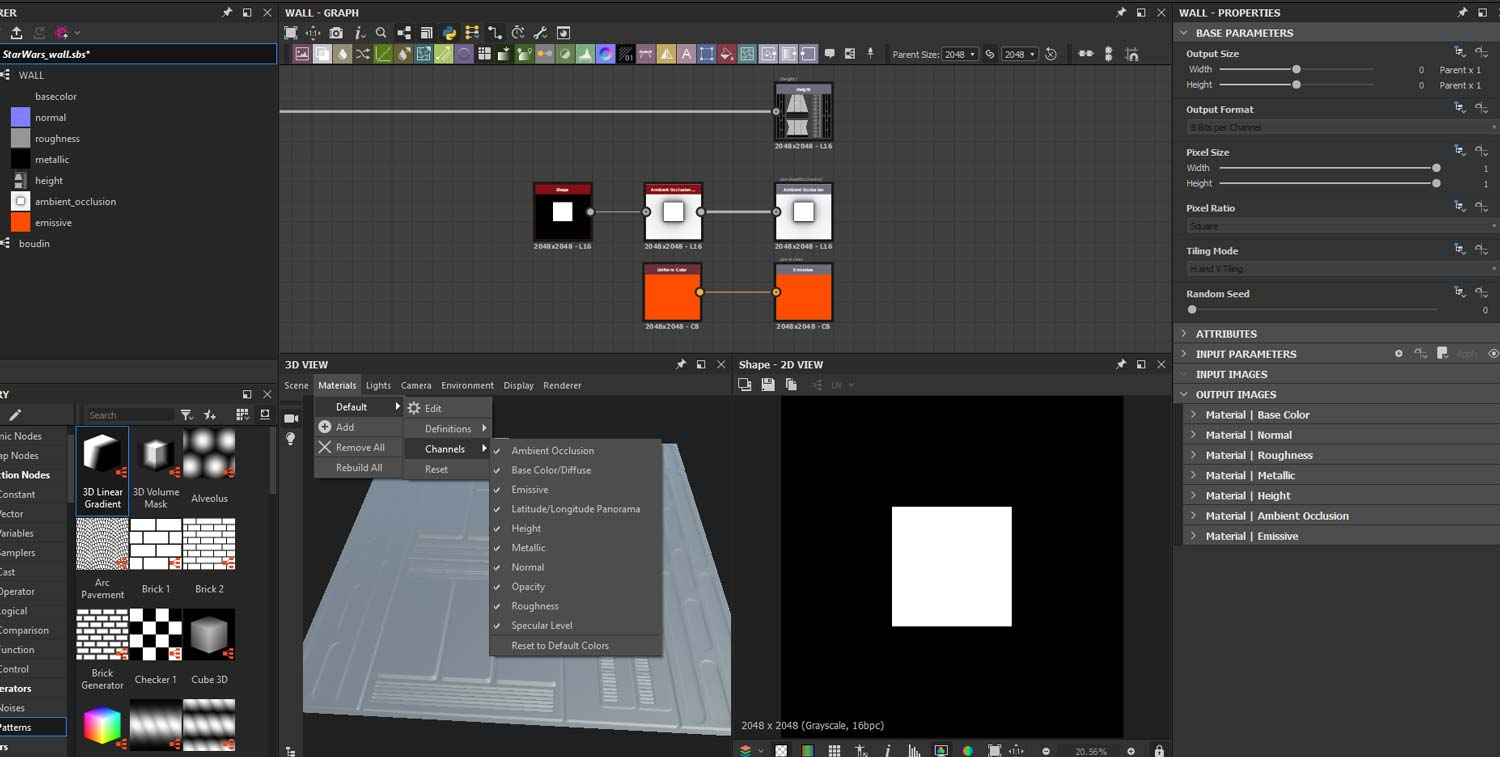Collapse the Base Parameters section

click(1184, 33)
